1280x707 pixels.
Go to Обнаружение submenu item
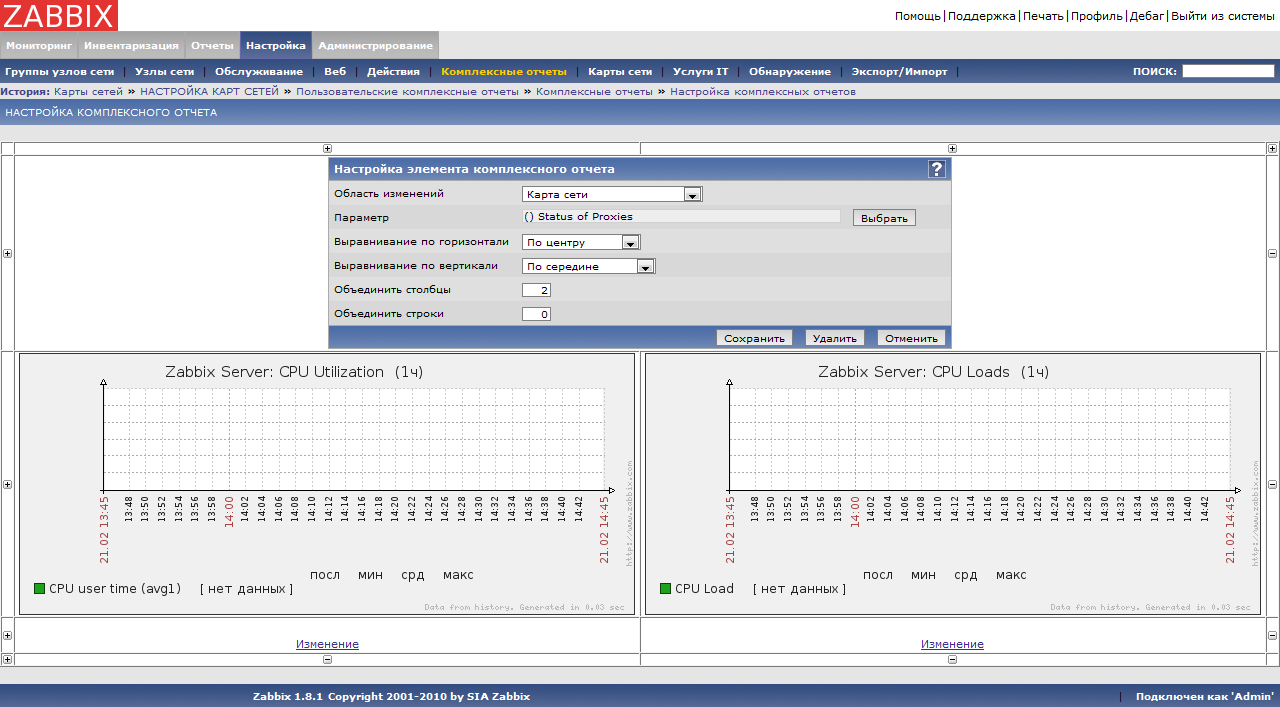[790, 72]
